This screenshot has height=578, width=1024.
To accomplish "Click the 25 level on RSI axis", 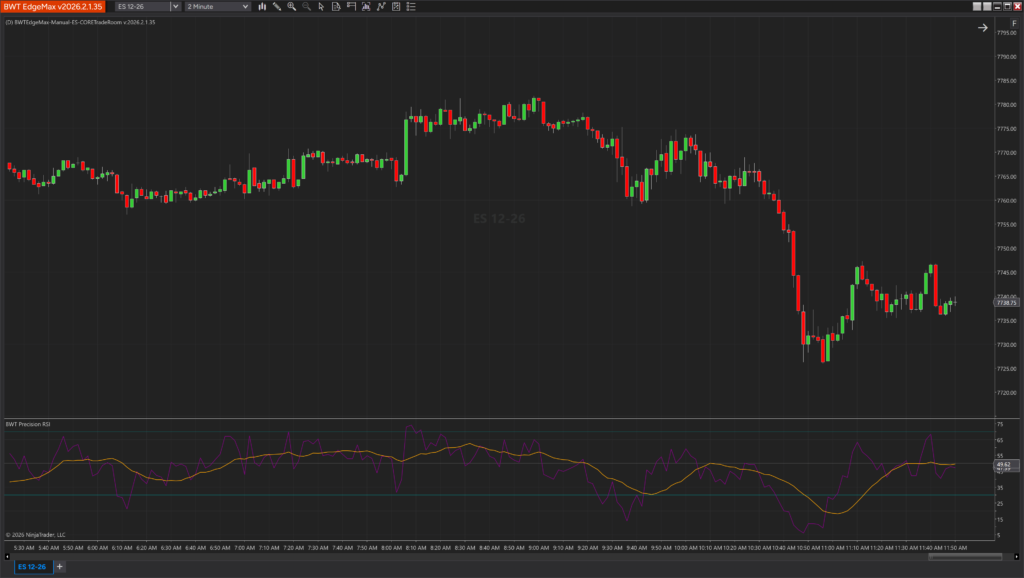I will coord(1000,504).
